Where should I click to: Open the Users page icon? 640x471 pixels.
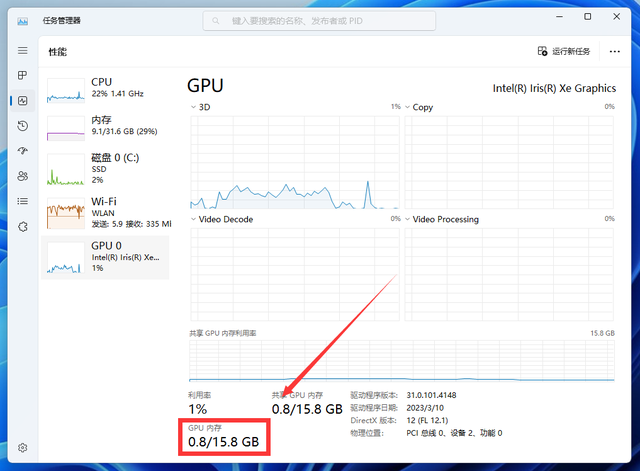point(22,176)
